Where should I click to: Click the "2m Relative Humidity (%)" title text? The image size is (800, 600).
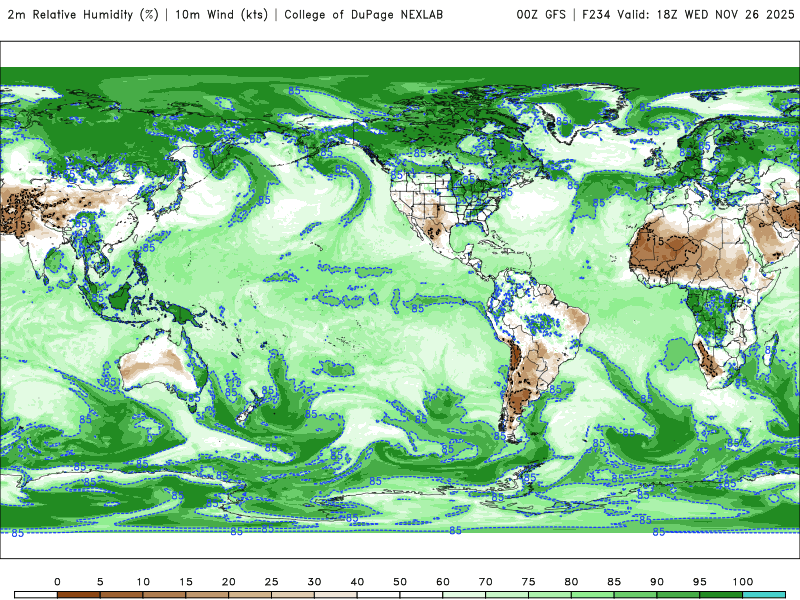pos(83,15)
